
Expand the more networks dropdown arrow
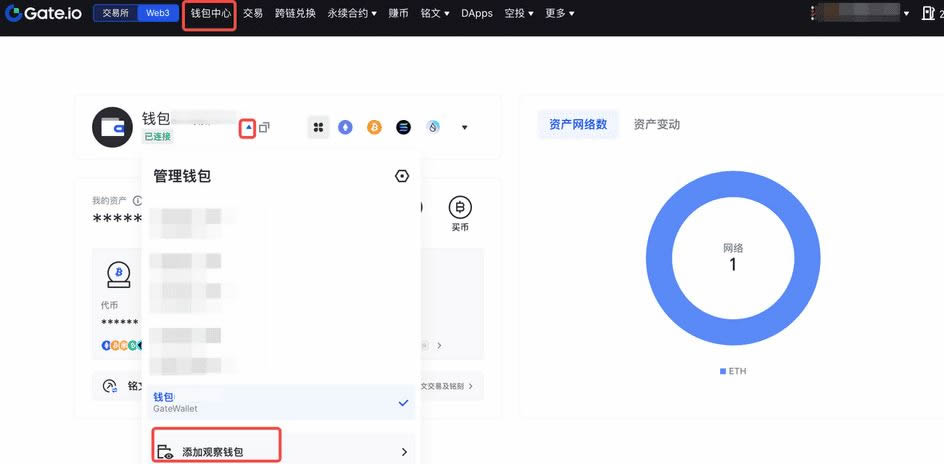(x=464, y=128)
